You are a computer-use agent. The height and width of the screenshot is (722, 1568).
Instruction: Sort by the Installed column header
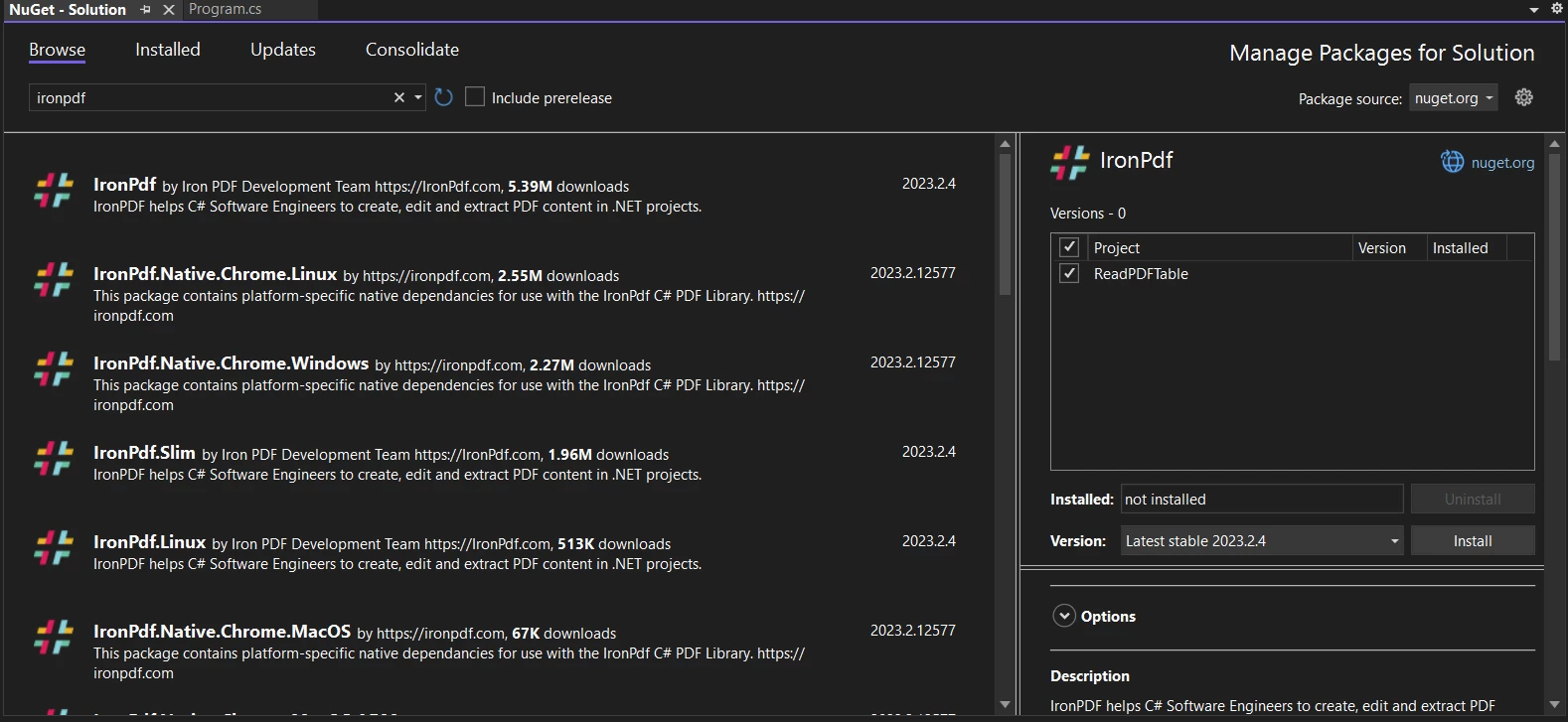pyautogui.click(x=1467, y=247)
